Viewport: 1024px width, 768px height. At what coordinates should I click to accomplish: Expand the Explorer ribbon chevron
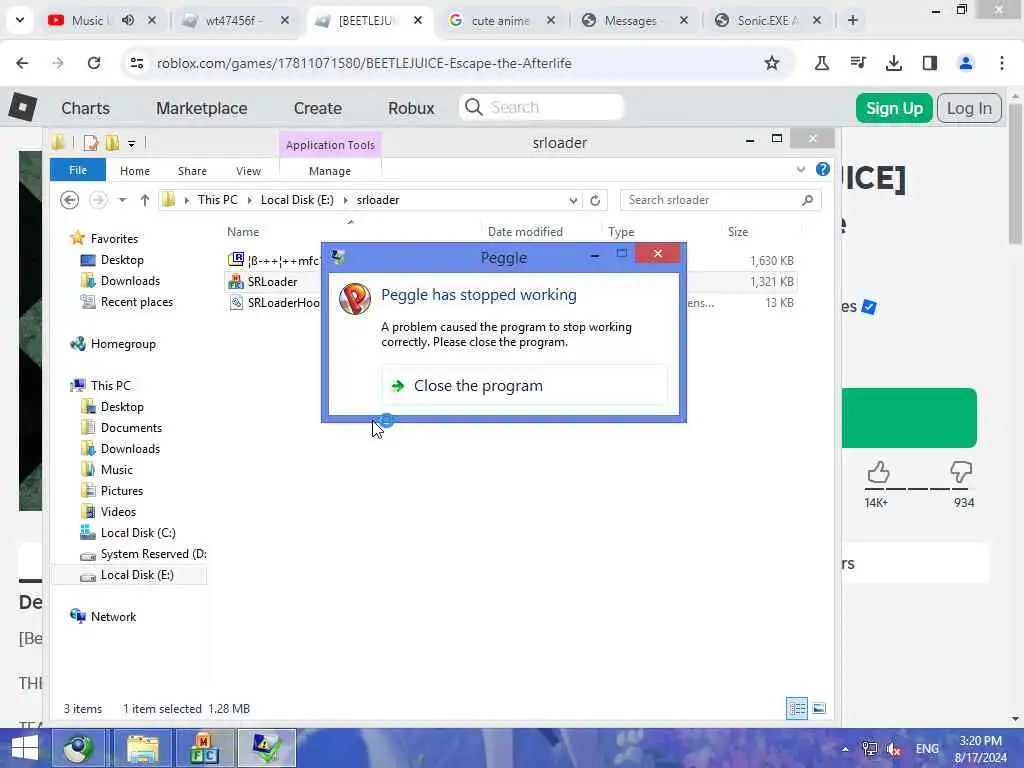(801, 170)
